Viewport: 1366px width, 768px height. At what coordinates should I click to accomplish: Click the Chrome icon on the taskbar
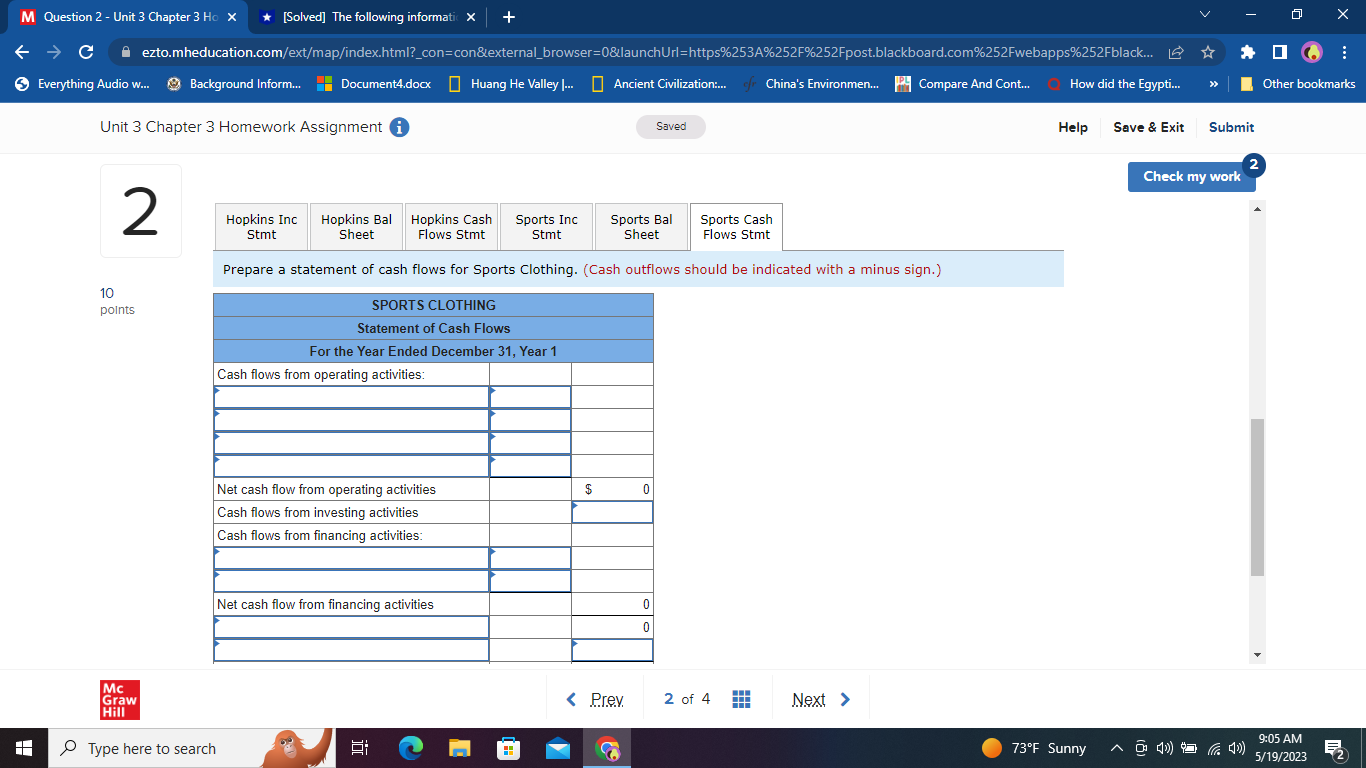[x=606, y=748]
